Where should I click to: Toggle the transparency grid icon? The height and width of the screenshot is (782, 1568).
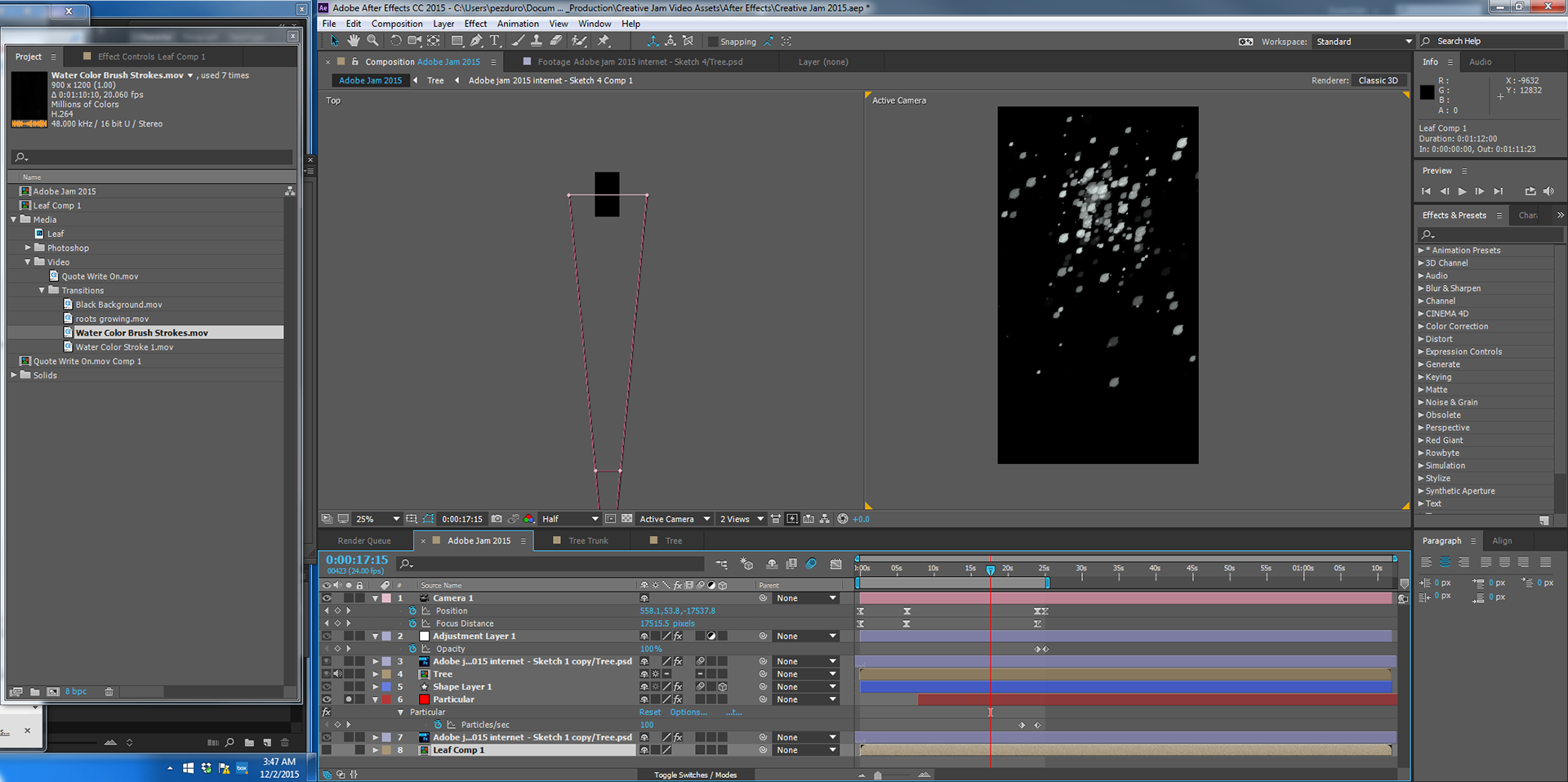click(626, 519)
